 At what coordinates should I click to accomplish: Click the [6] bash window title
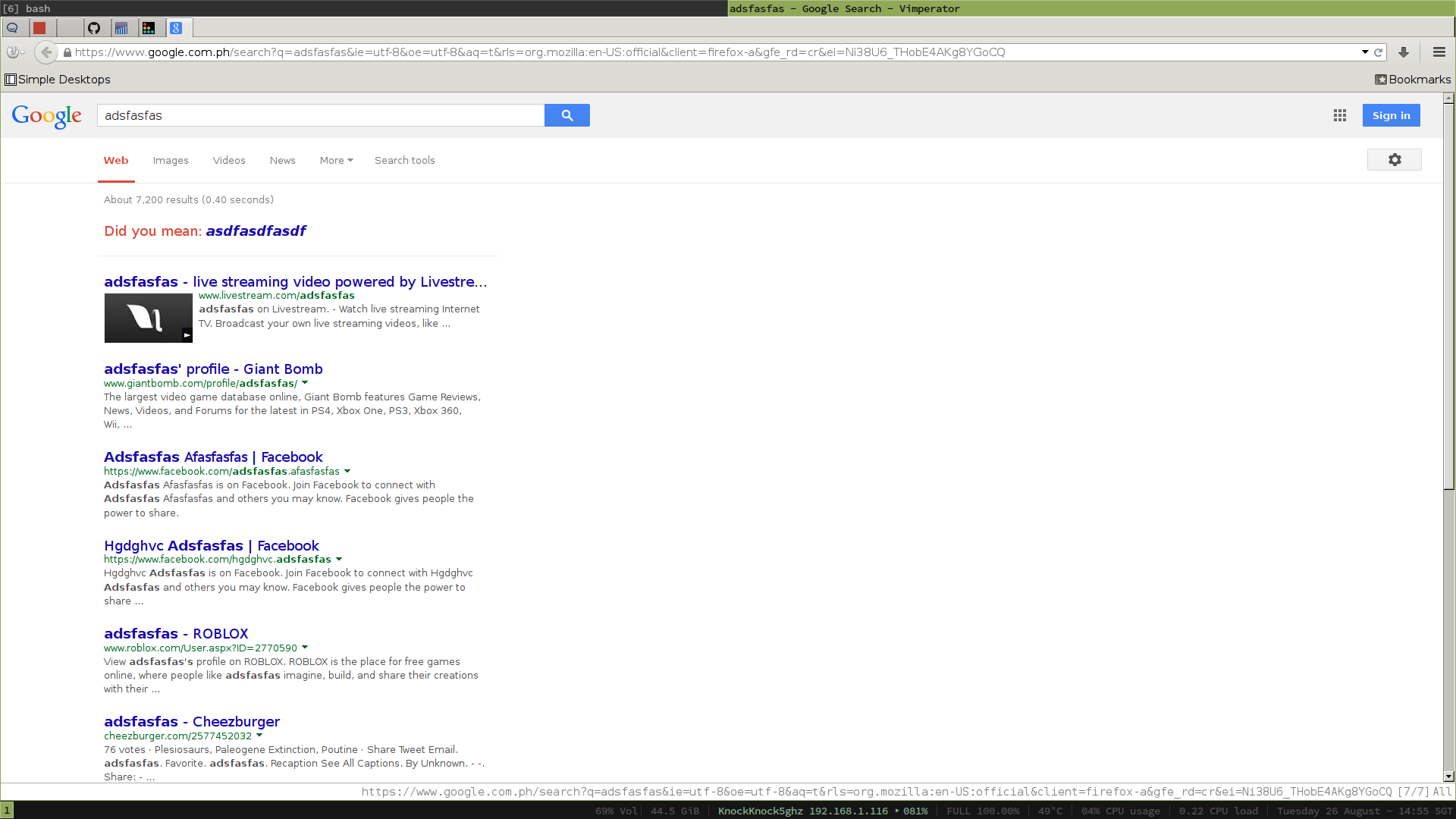(x=27, y=8)
